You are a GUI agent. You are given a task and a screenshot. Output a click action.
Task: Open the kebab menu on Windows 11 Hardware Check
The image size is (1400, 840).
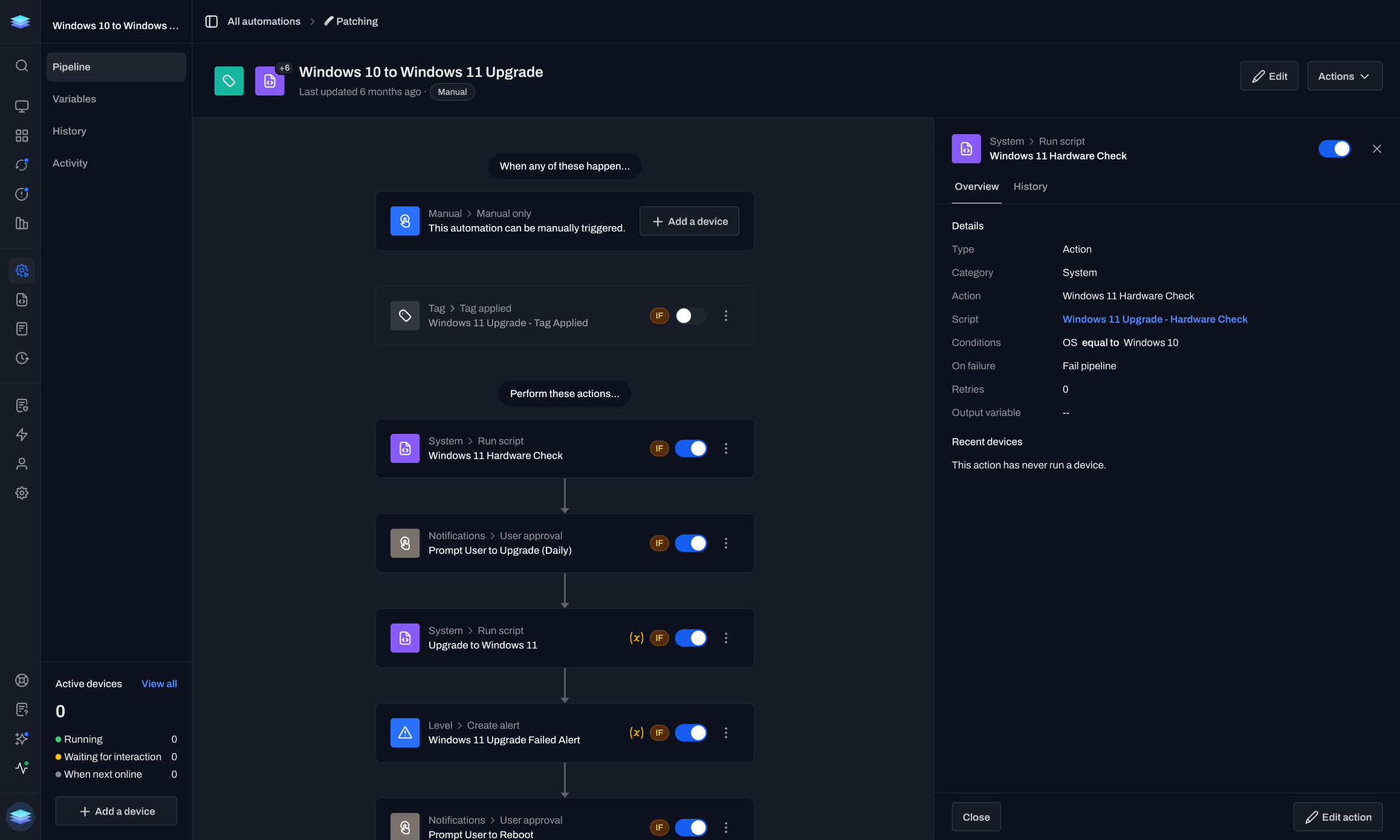(x=726, y=448)
